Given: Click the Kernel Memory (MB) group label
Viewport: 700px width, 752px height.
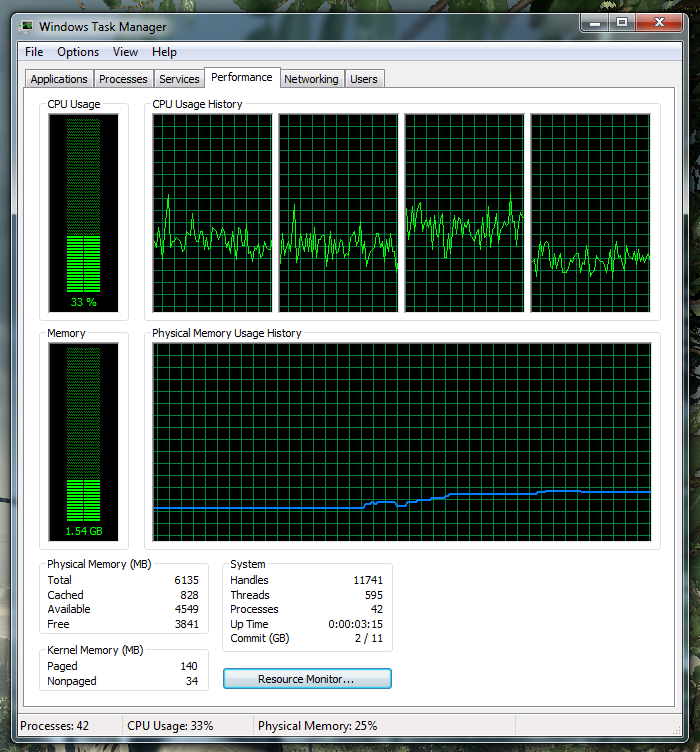Looking at the screenshot, I should 95,650.
